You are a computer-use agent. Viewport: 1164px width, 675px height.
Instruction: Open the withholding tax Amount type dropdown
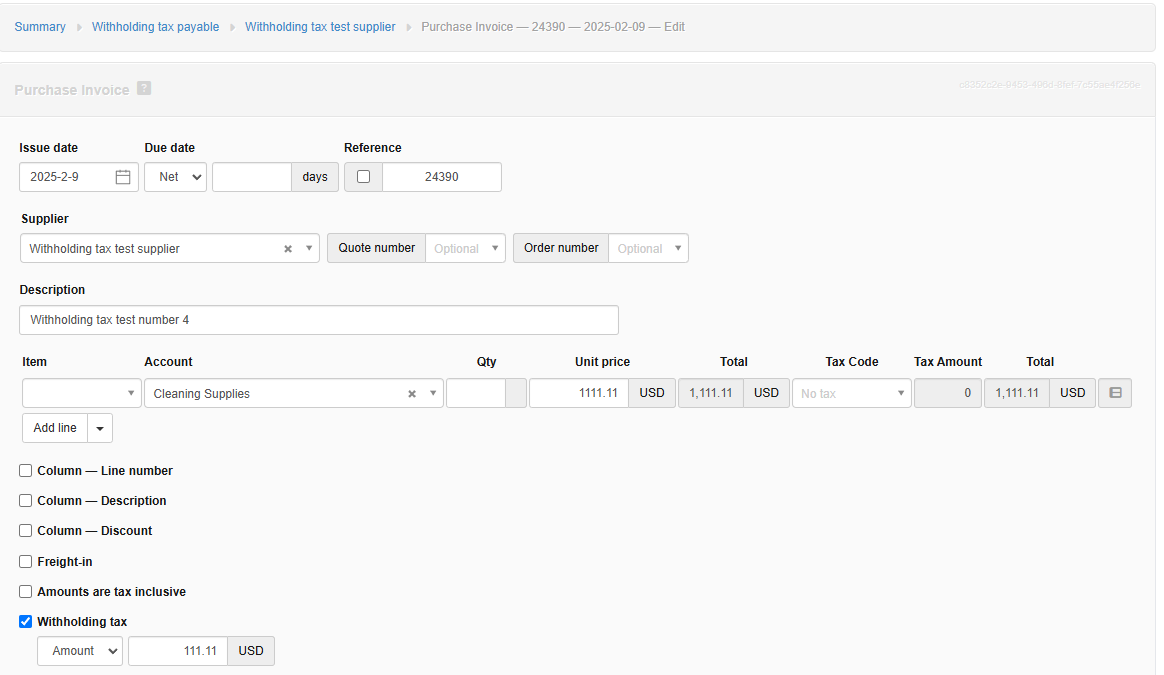click(80, 650)
